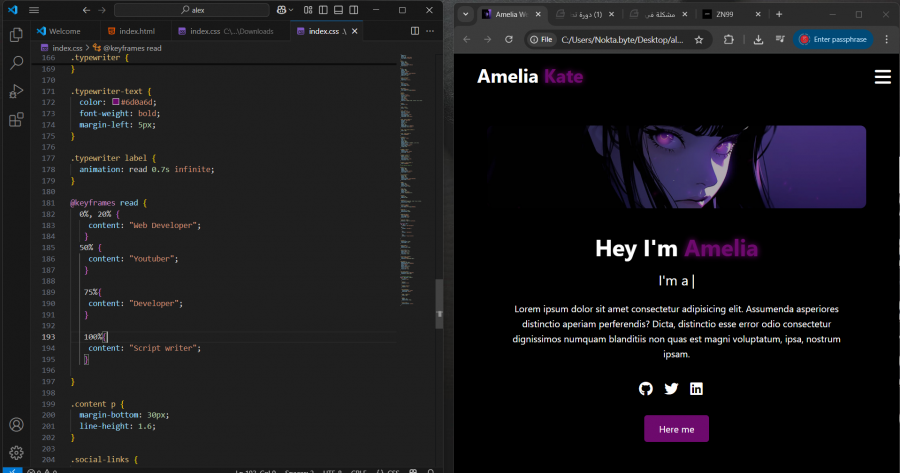Open the Explorer view in VS Code
Screen dimensions: 900x473
tap(16, 34)
